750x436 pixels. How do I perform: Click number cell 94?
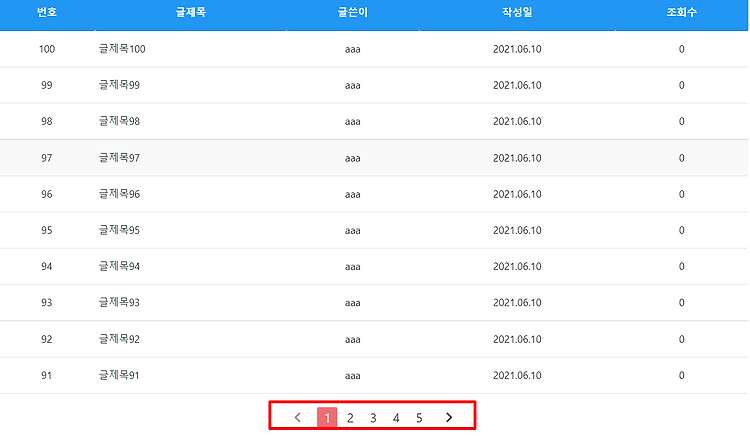click(x=46, y=266)
